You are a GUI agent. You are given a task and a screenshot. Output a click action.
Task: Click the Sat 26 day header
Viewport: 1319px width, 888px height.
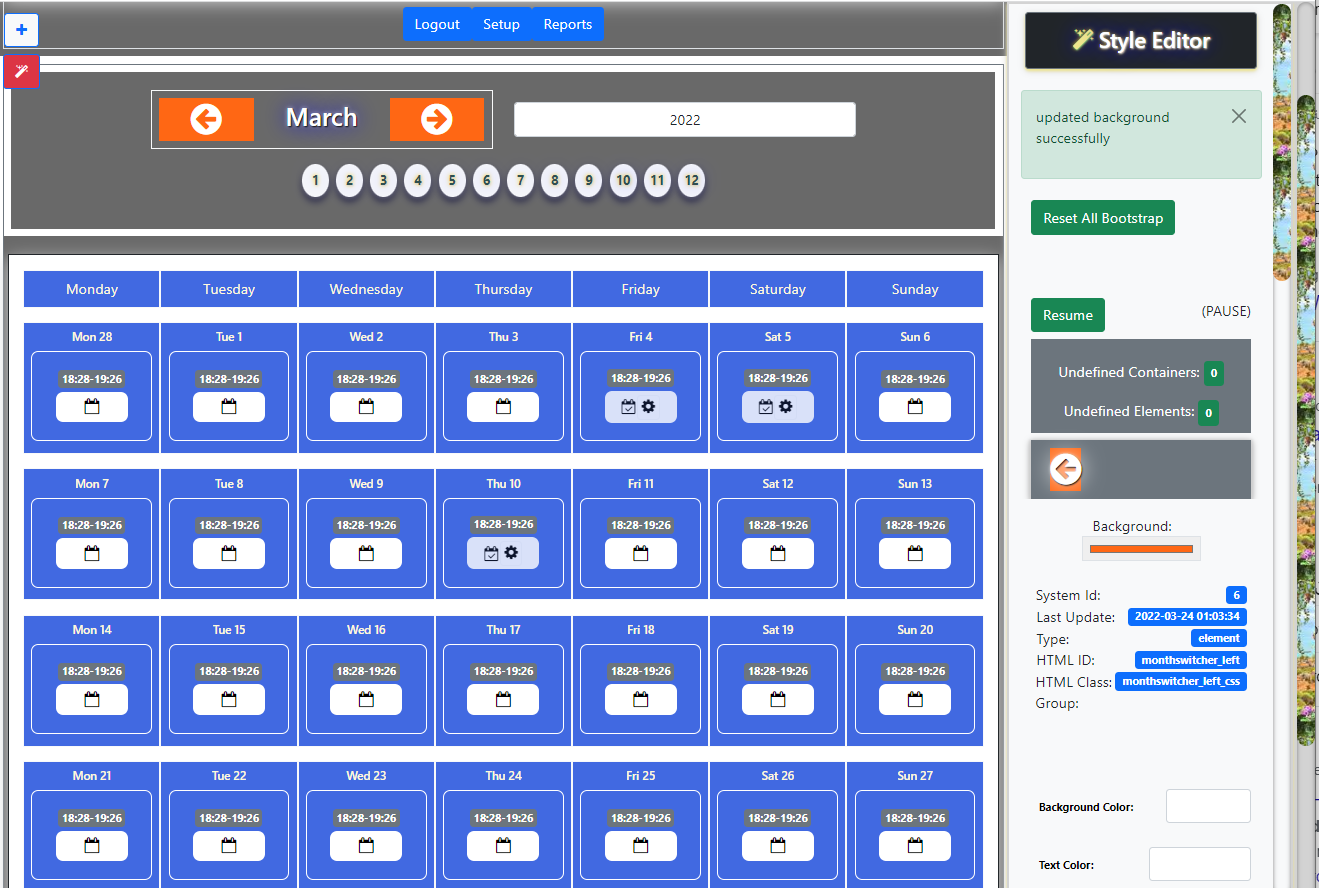[778, 776]
